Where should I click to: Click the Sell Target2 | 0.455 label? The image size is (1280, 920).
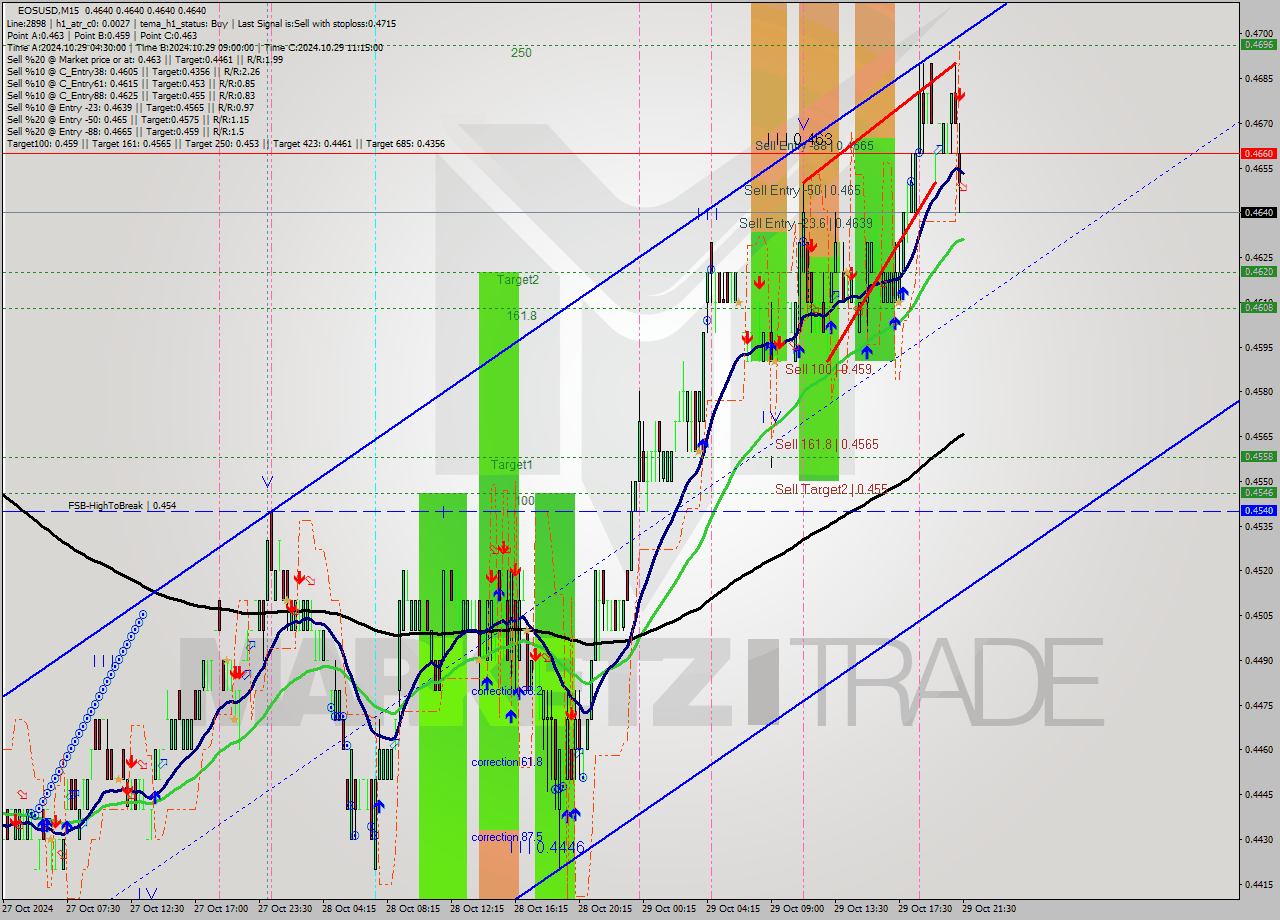[831, 489]
